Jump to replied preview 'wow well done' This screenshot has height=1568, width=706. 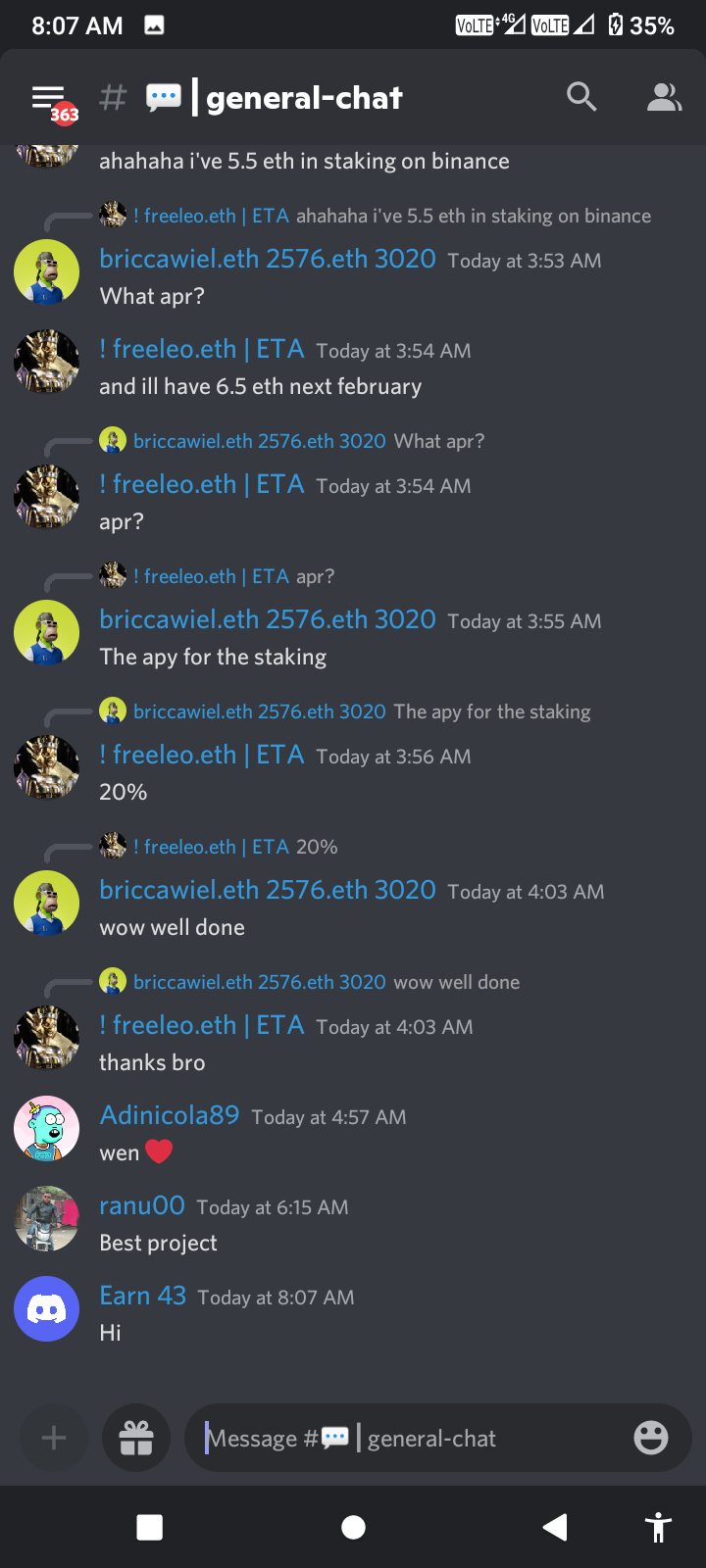pos(457,982)
